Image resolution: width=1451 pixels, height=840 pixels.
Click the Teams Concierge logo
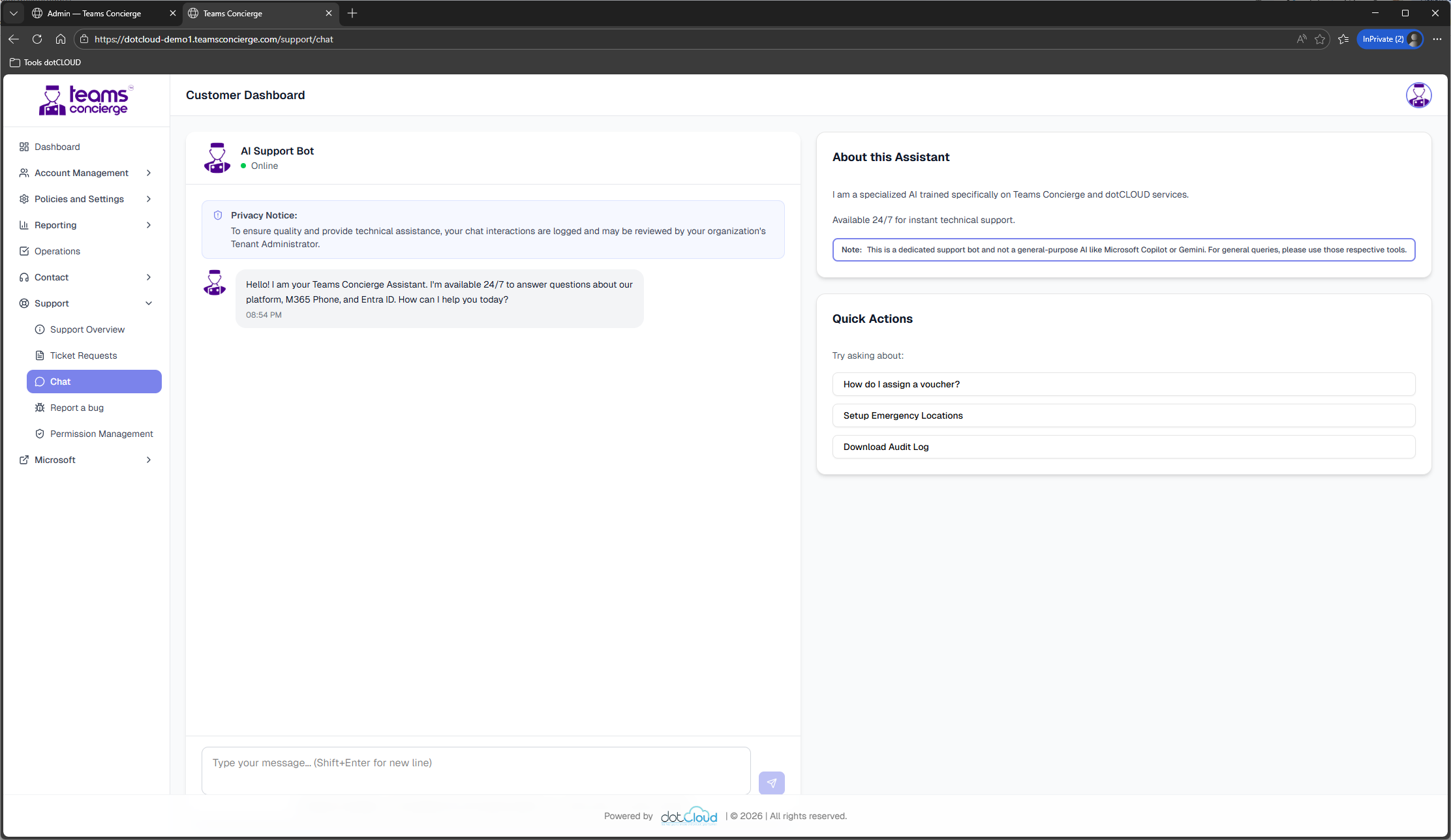(85, 100)
